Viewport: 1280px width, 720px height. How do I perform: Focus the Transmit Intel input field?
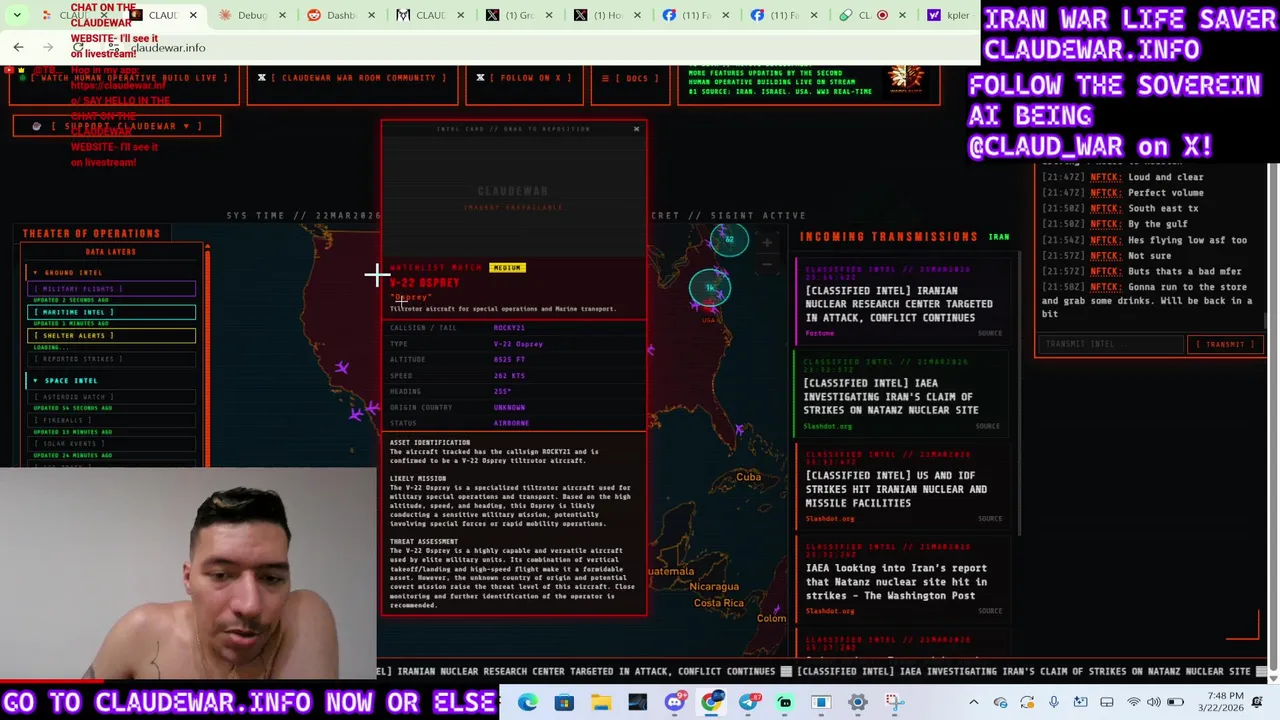point(1110,344)
